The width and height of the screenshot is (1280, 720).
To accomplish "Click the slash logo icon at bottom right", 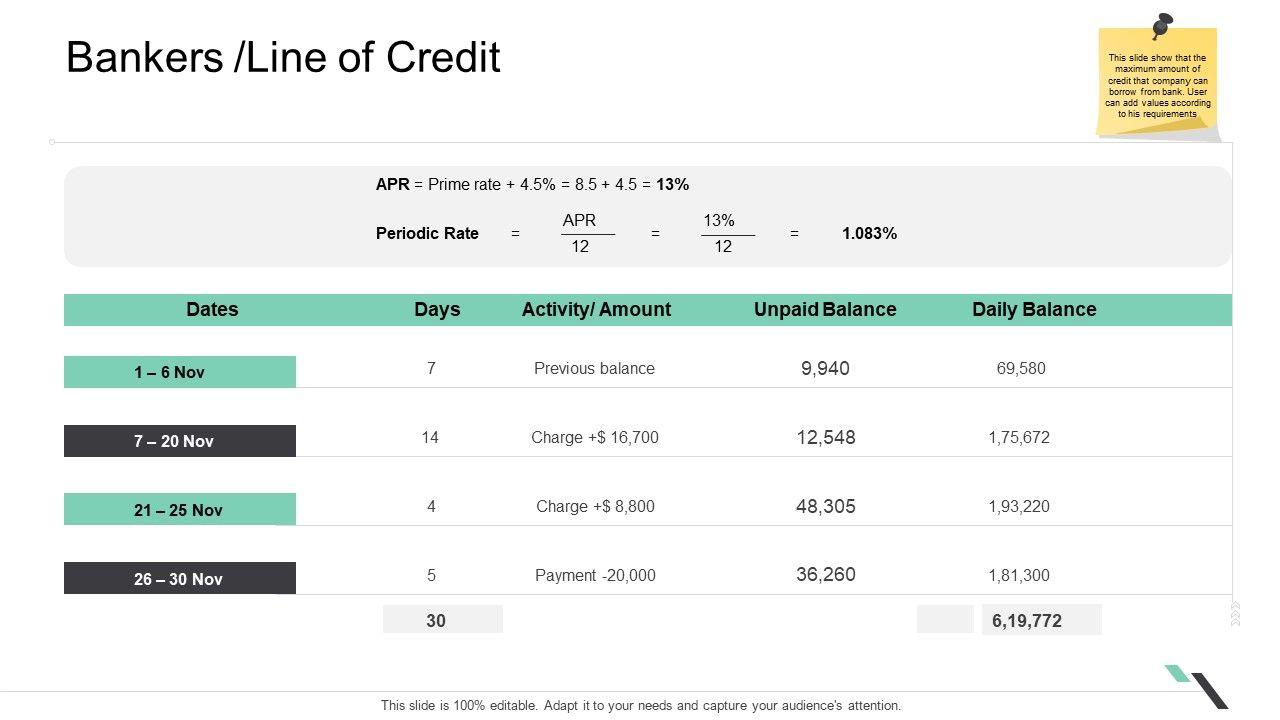I will coord(1198,686).
